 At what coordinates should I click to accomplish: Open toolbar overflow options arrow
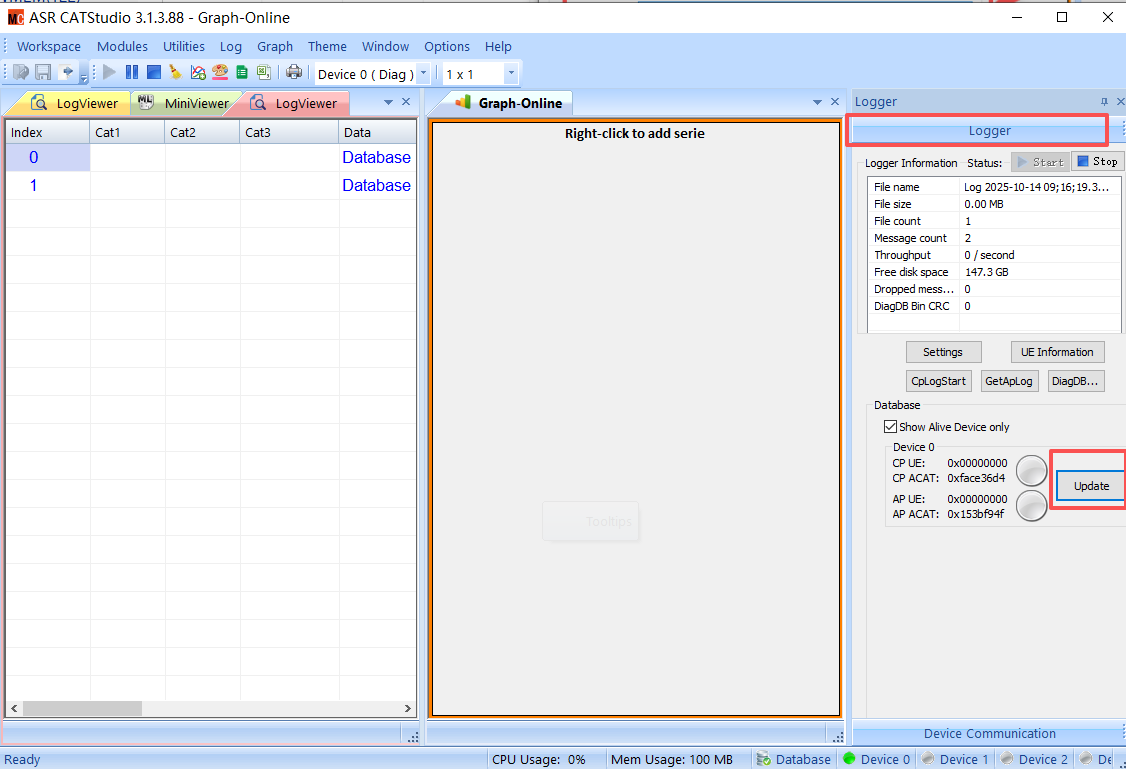click(x=84, y=78)
